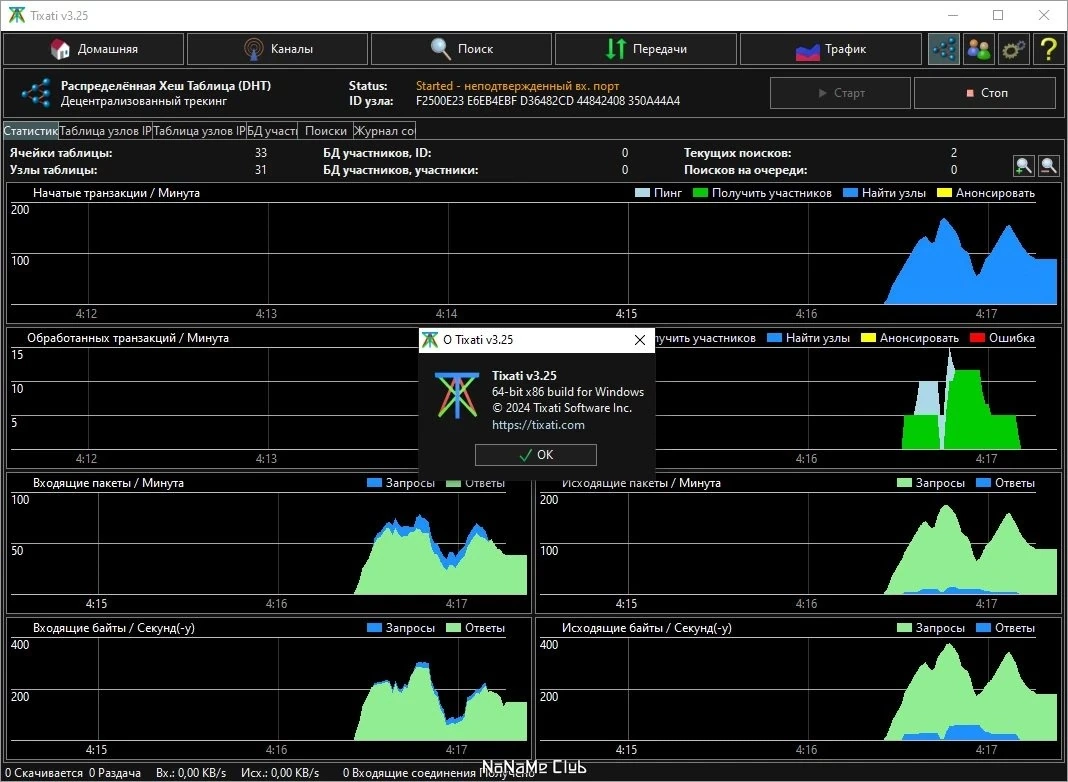Click Вх.: 0,00 KB/s in status bar
This screenshot has height=782, width=1068.
[191, 773]
